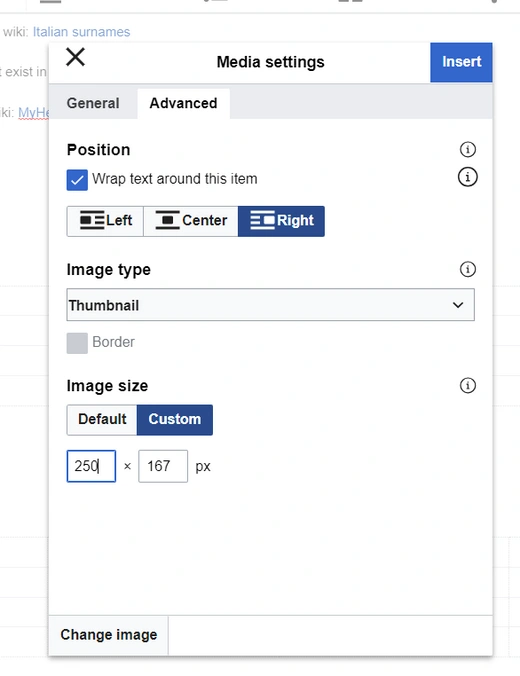Uncheck Wrap text around this item
520x676 pixels.
coord(77,180)
